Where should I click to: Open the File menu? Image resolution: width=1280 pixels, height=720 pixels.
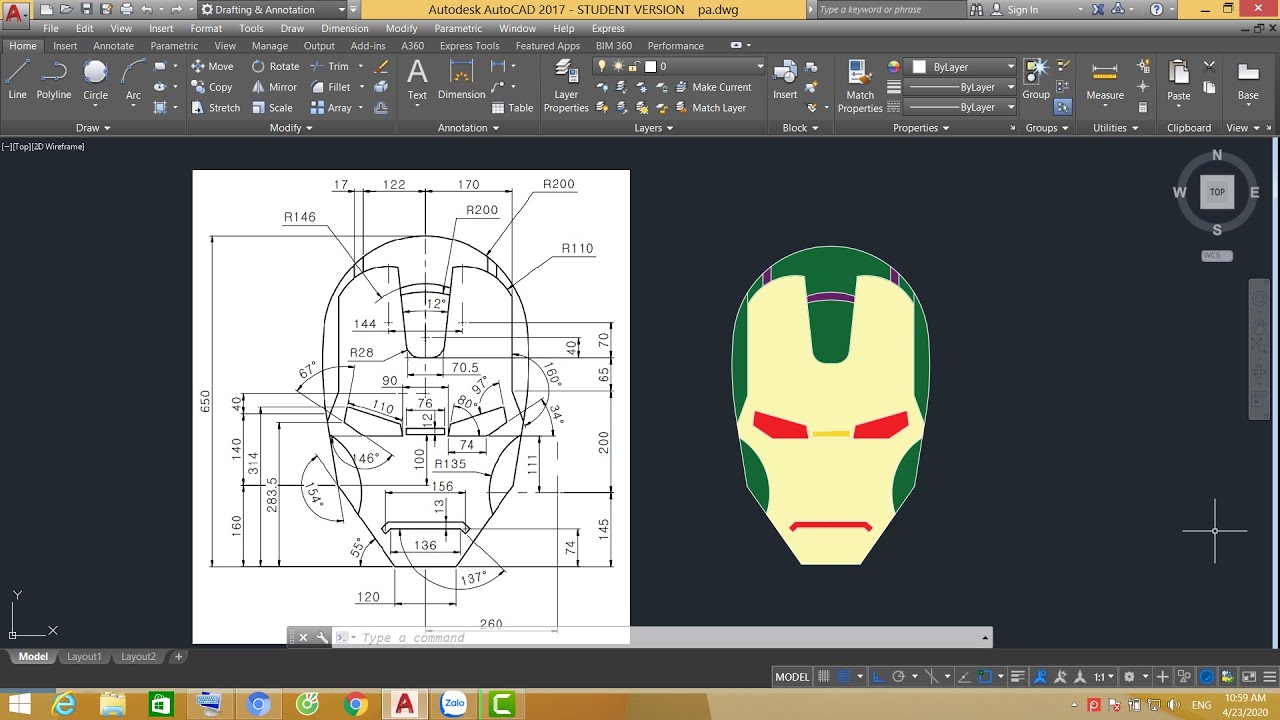(x=51, y=29)
